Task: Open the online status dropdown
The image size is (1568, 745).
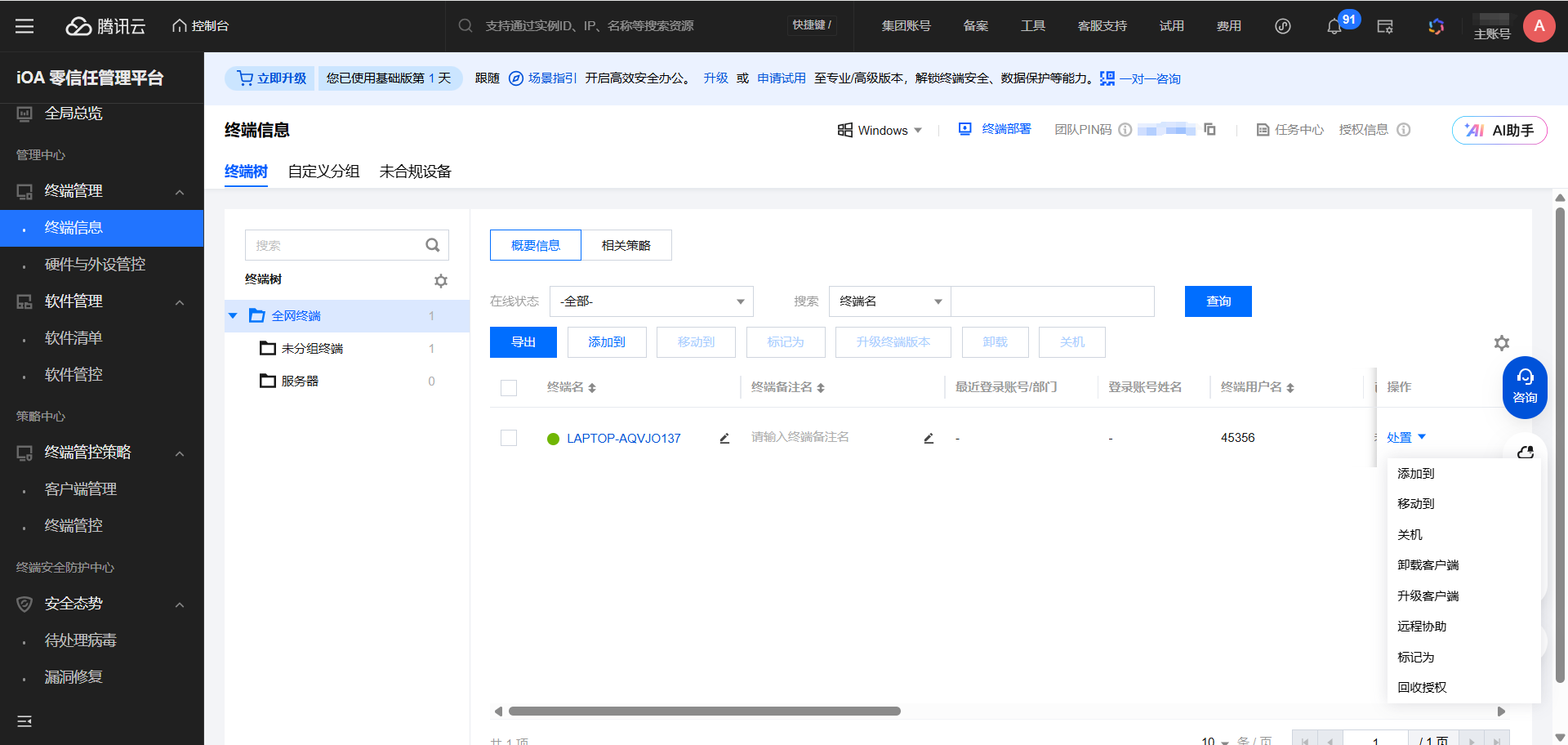Action: (652, 301)
